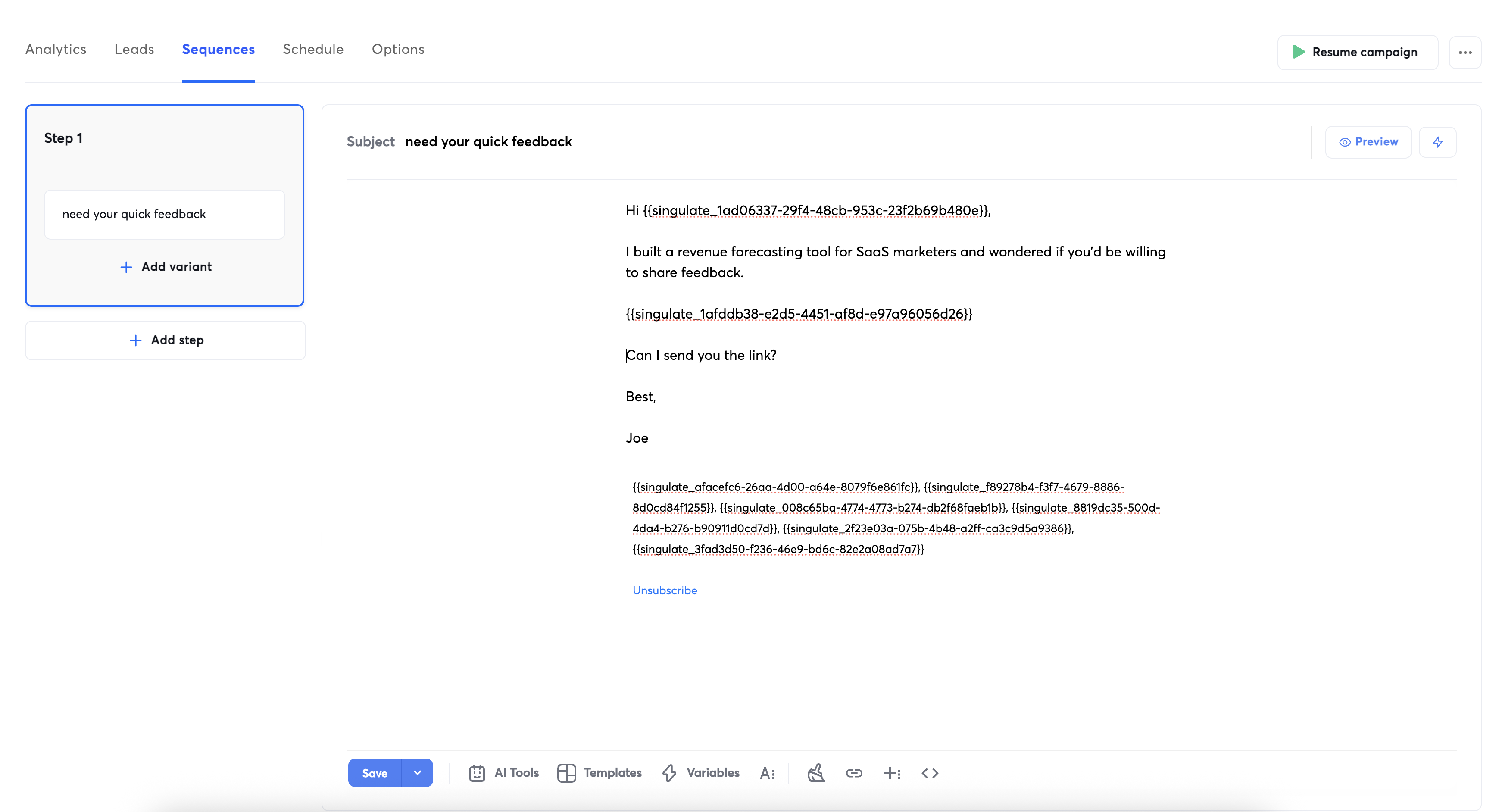Screen dimensions: 1499x812
Task: Expand the Save dropdown arrow
Action: point(417,772)
